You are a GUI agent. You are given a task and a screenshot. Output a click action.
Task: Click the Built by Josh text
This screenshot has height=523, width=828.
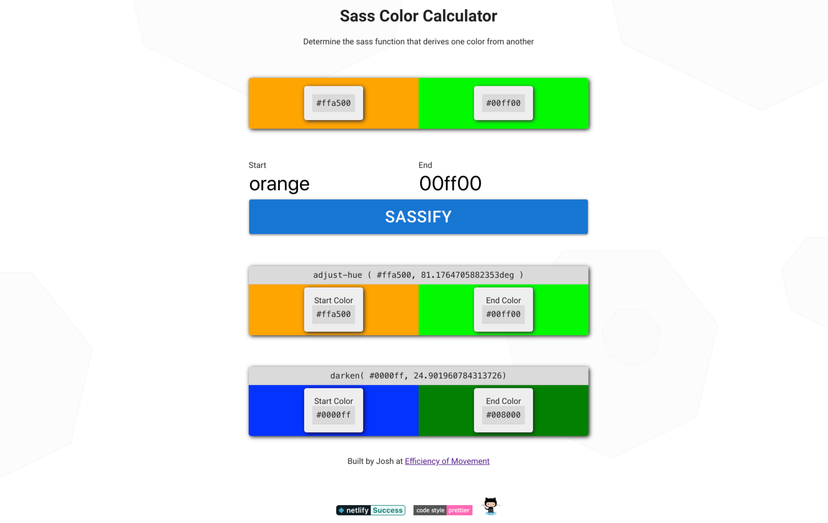click(375, 461)
